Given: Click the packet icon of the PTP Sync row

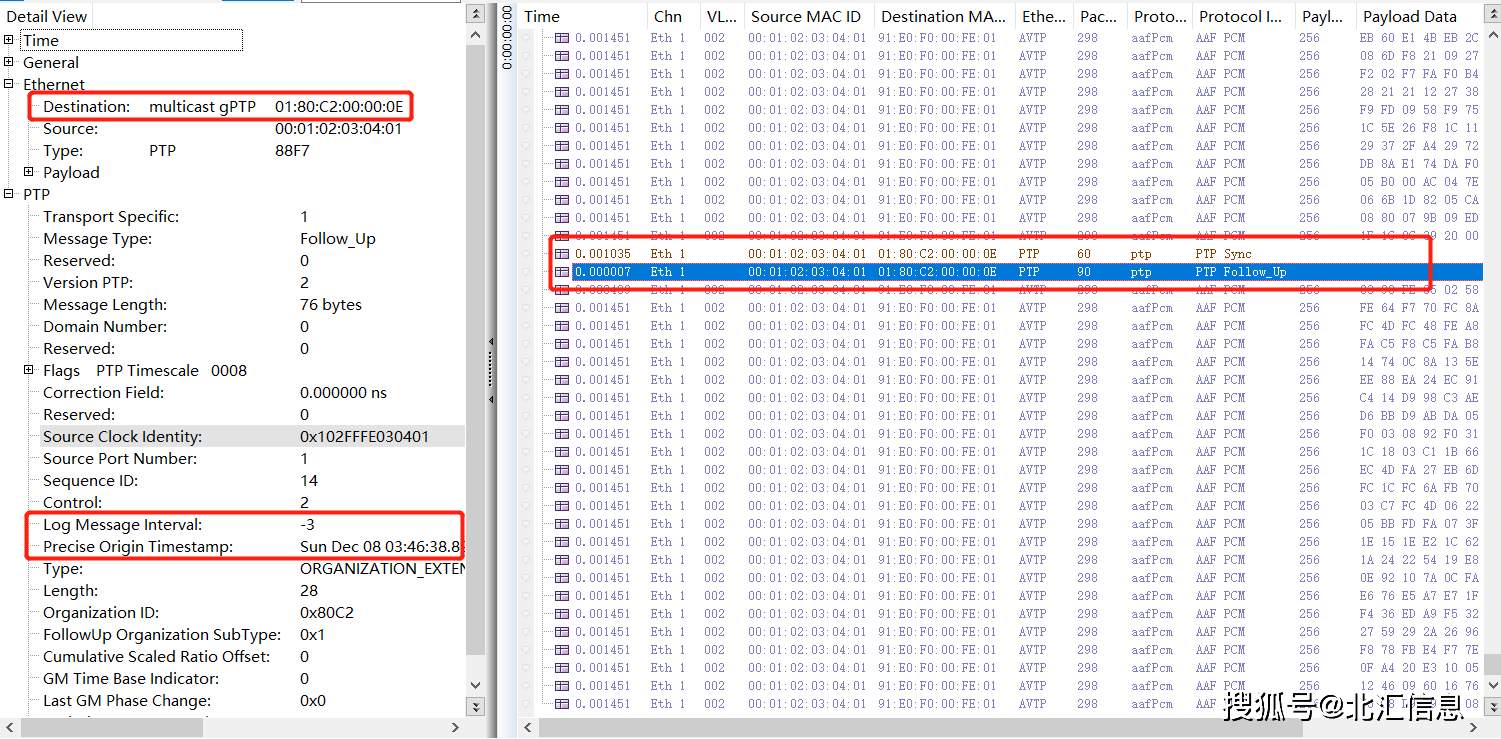Looking at the screenshot, I should click(x=562, y=254).
